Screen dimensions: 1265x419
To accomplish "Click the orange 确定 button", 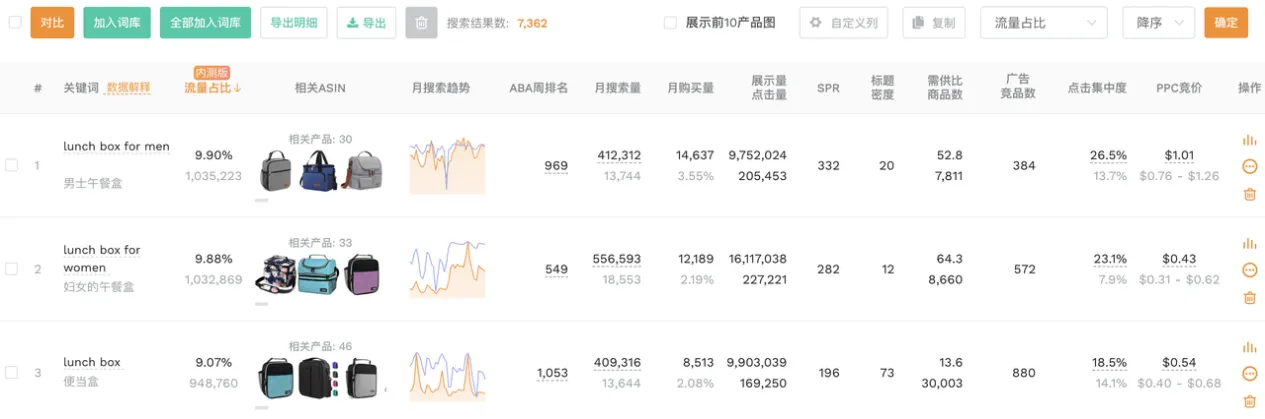I will (1226, 22).
